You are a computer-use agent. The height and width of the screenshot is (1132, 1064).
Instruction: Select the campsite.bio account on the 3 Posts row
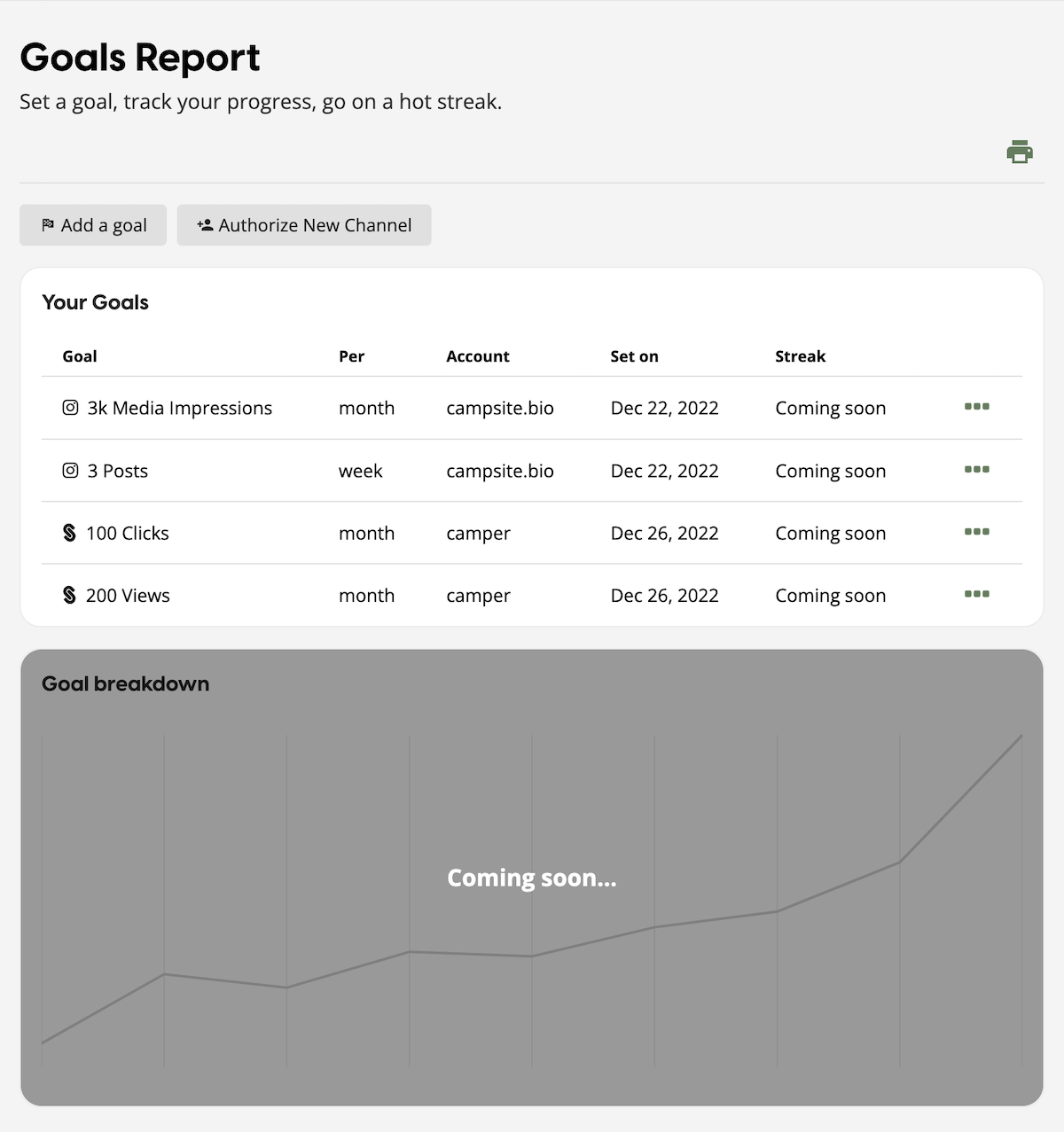pos(499,471)
